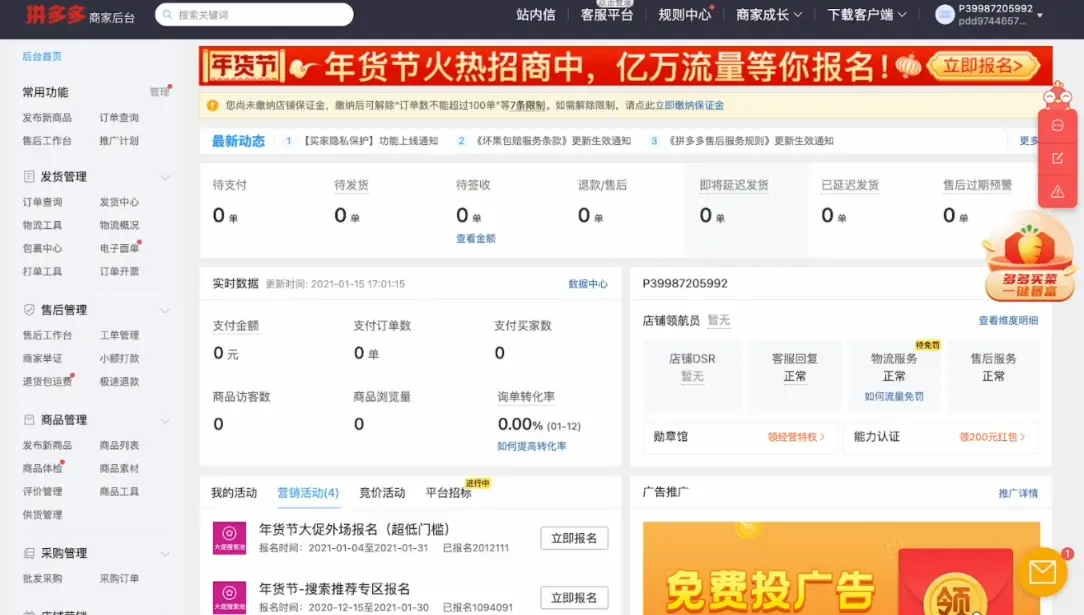Open the 下载客户端 dropdown
The image size is (1084, 615).
point(866,15)
